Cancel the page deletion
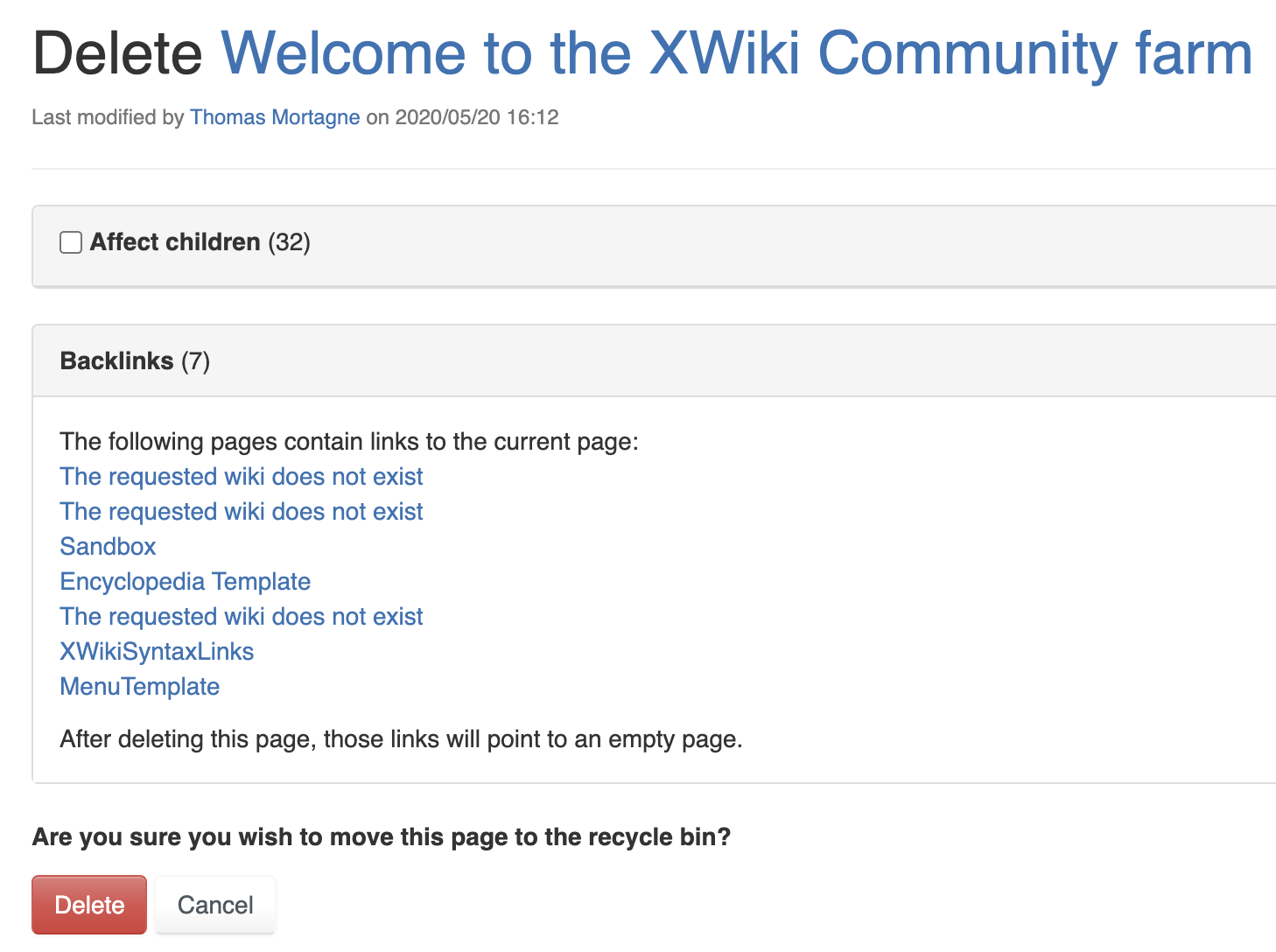The width and height of the screenshot is (1276, 952). 215,905
